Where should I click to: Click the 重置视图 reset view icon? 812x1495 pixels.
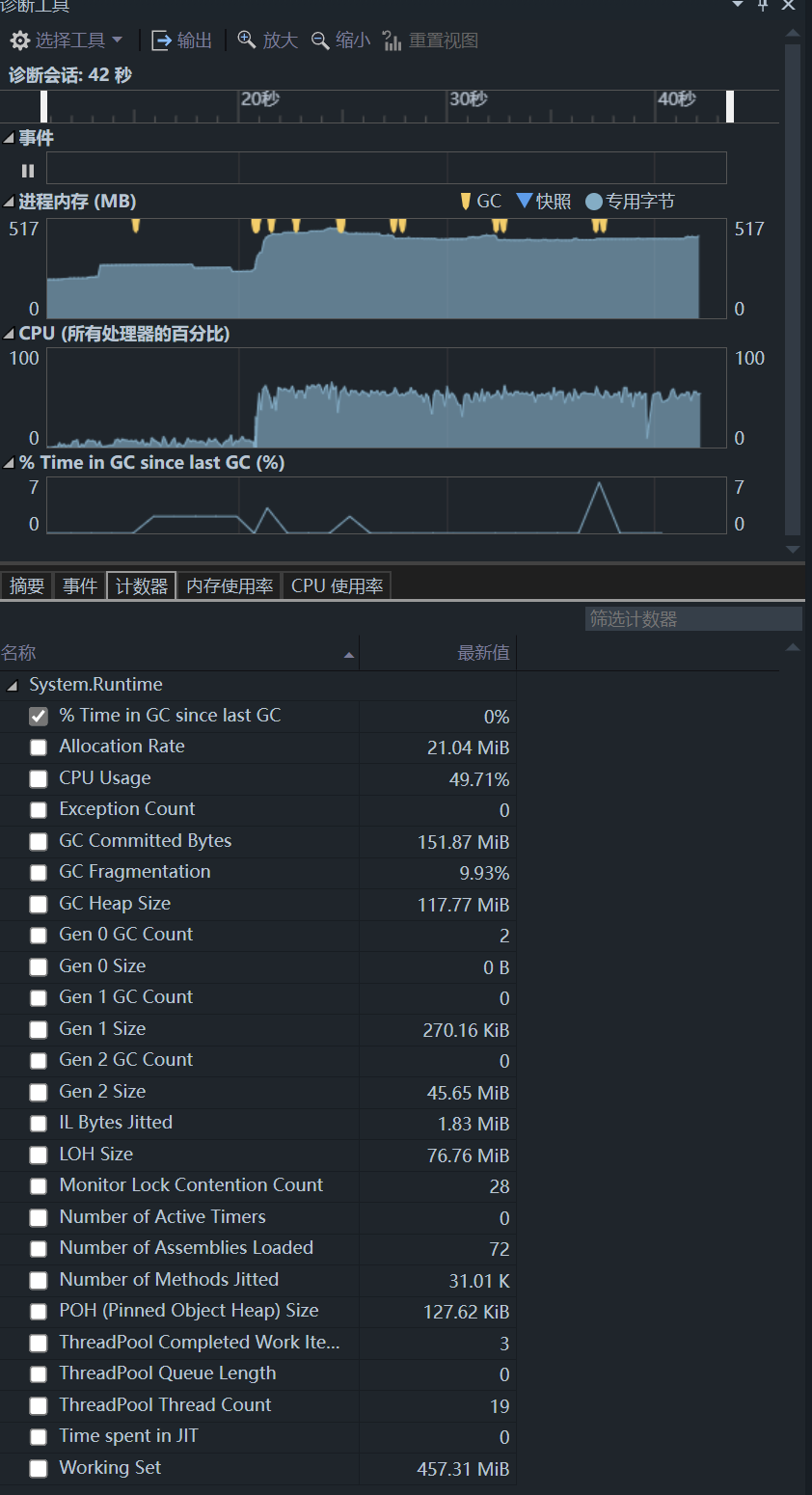click(392, 41)
